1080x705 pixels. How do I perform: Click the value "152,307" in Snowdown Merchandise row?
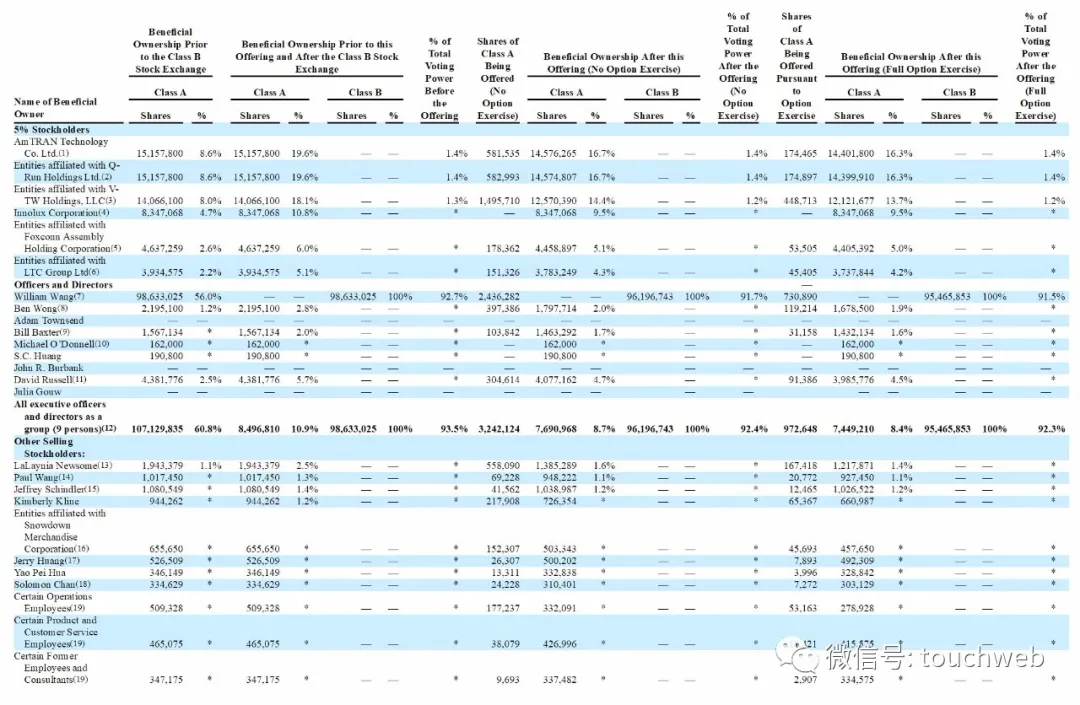point(503,549)
